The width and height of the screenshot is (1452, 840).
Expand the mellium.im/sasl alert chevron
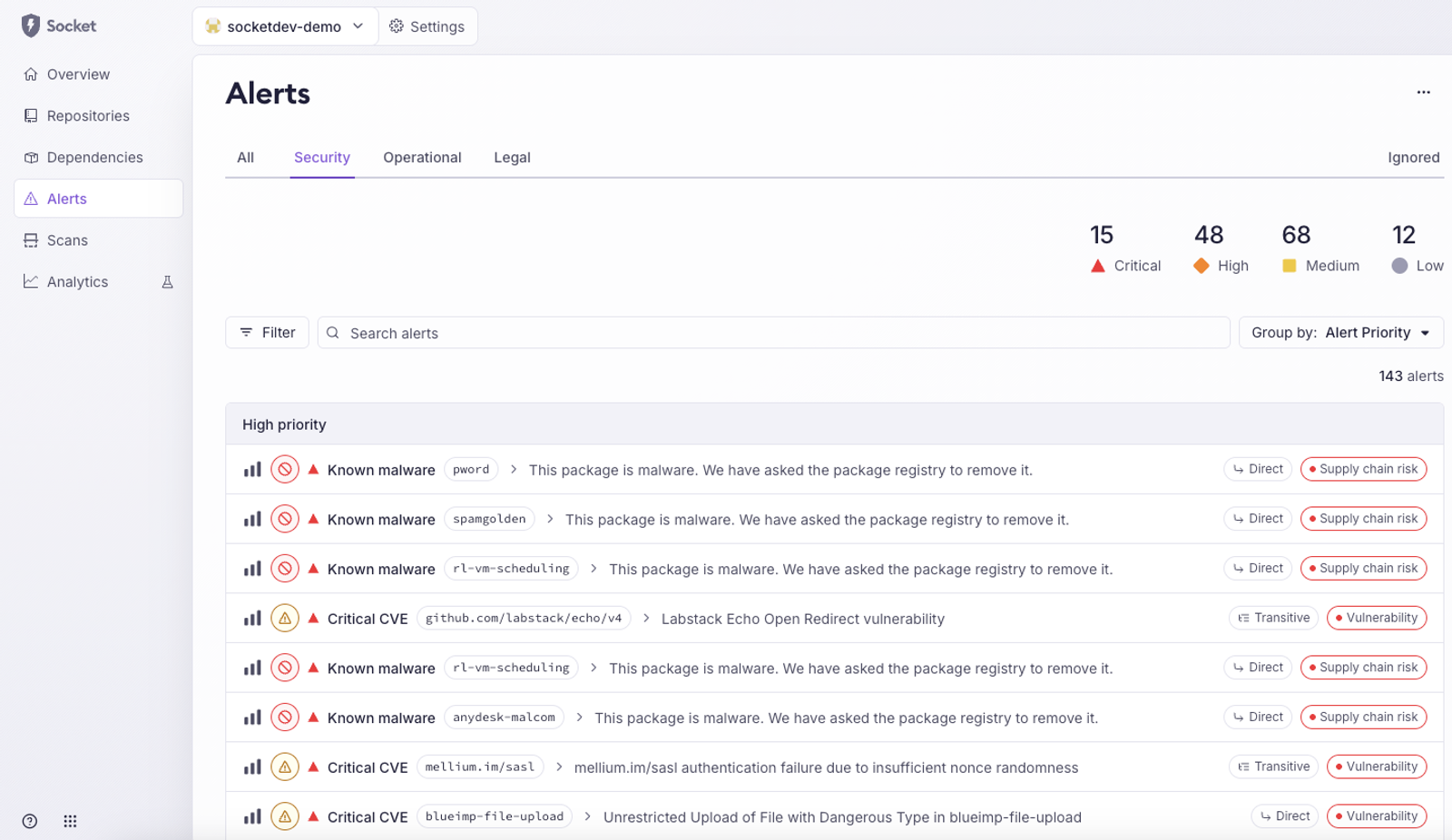[x=559, y=767]
